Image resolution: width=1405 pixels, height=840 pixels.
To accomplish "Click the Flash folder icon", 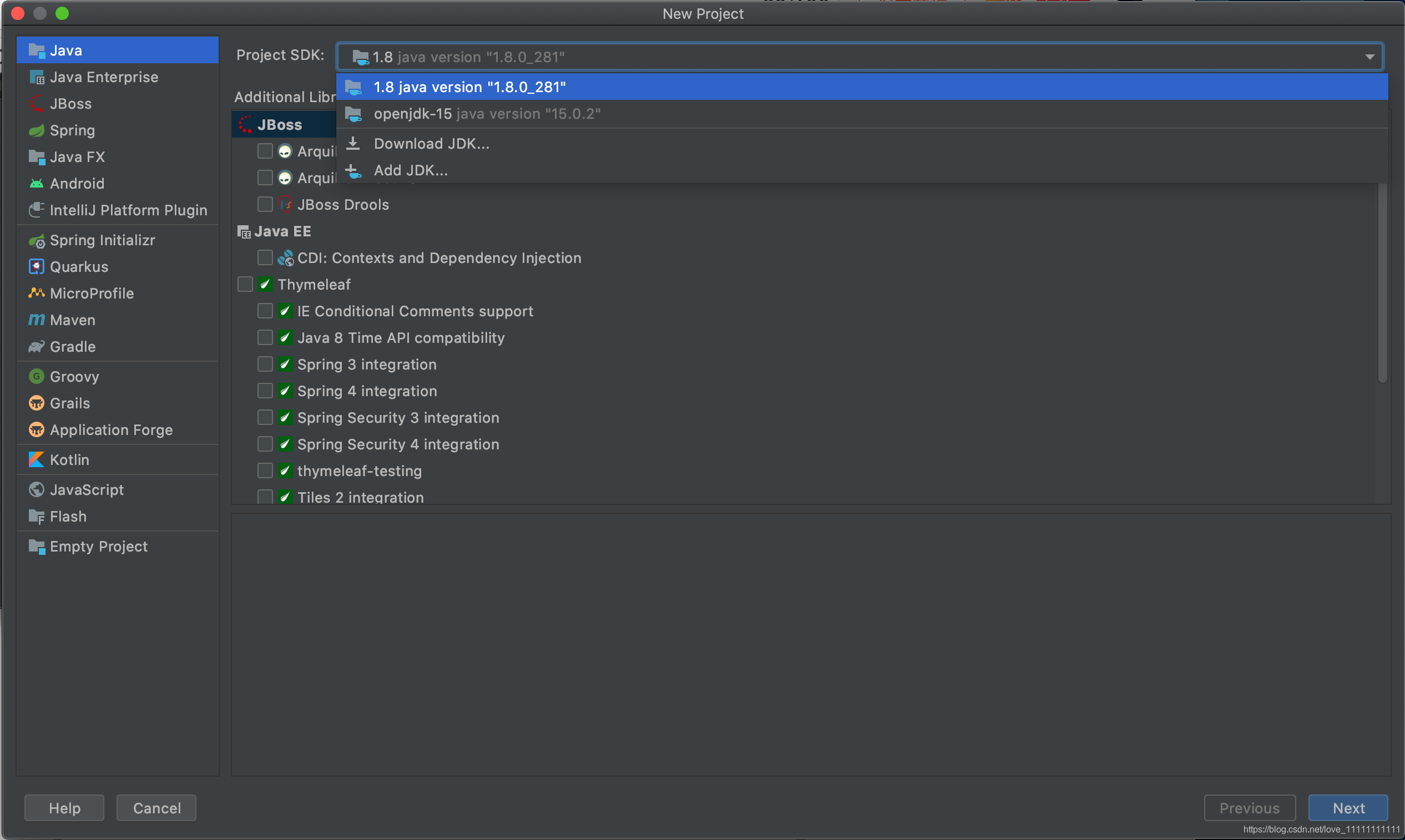I will 37,516.
